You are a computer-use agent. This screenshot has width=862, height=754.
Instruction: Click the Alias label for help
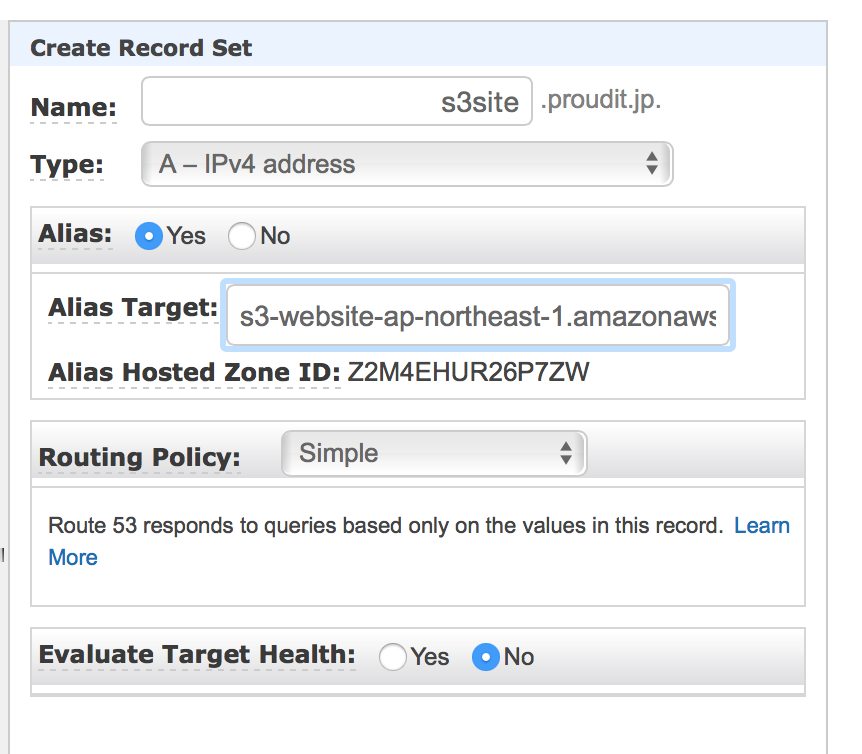pos(74,233)
